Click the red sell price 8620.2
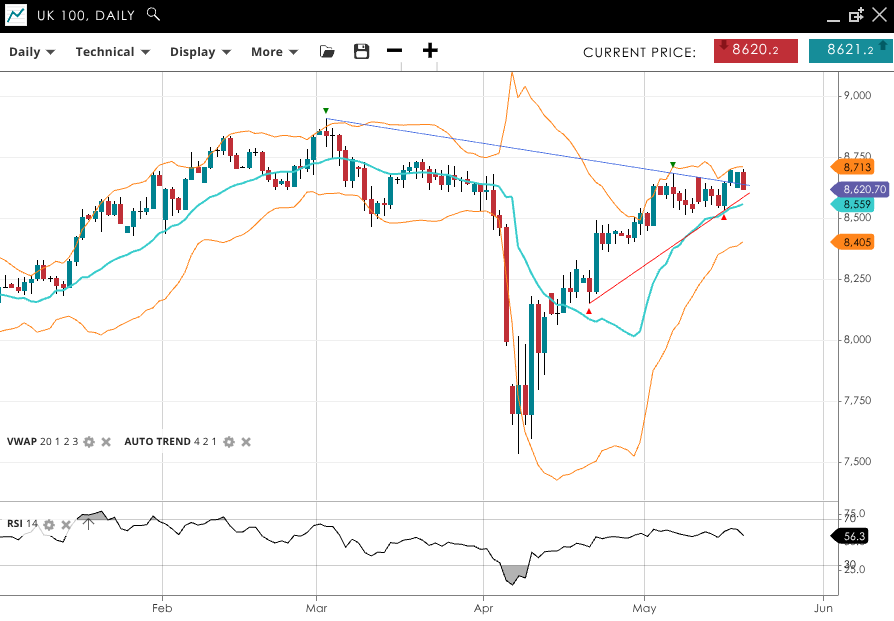The image size is (894, 621). 755,50
